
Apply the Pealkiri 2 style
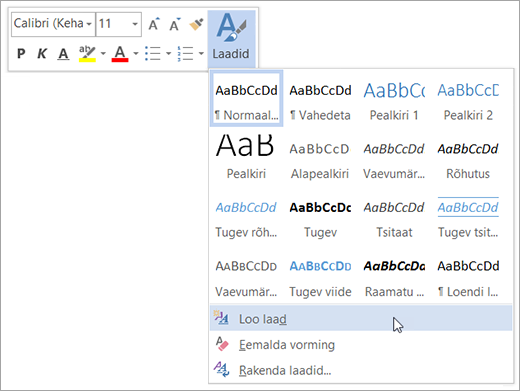[x=468, y=98]
